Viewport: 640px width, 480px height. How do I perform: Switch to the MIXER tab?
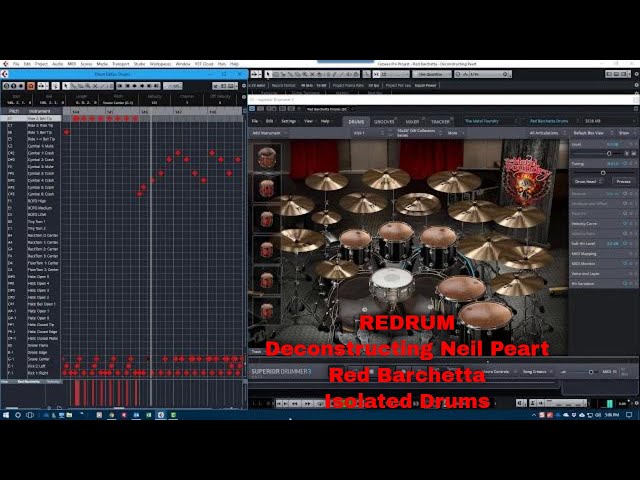412,122
